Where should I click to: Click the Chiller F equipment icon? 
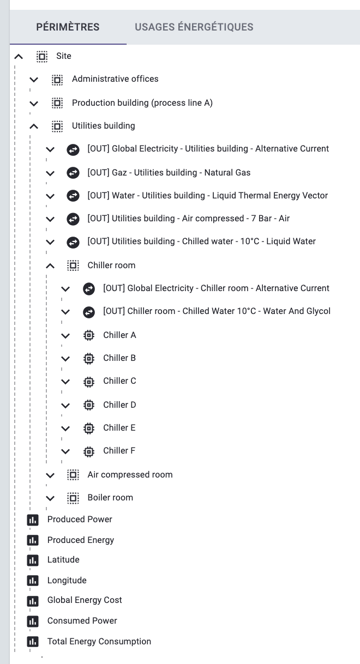tap(89, 451)
